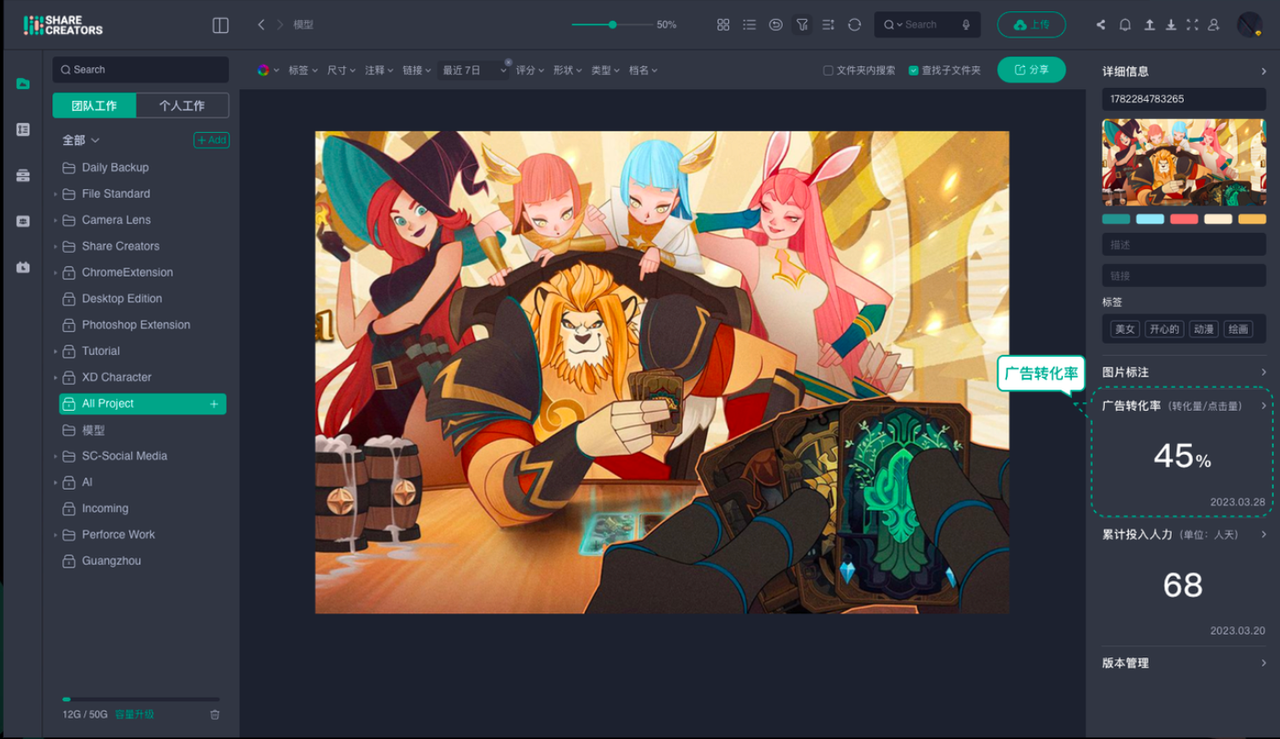
Task: Uncheck 查找子文件夹 checkbox
Action: (x=914, y=70)
